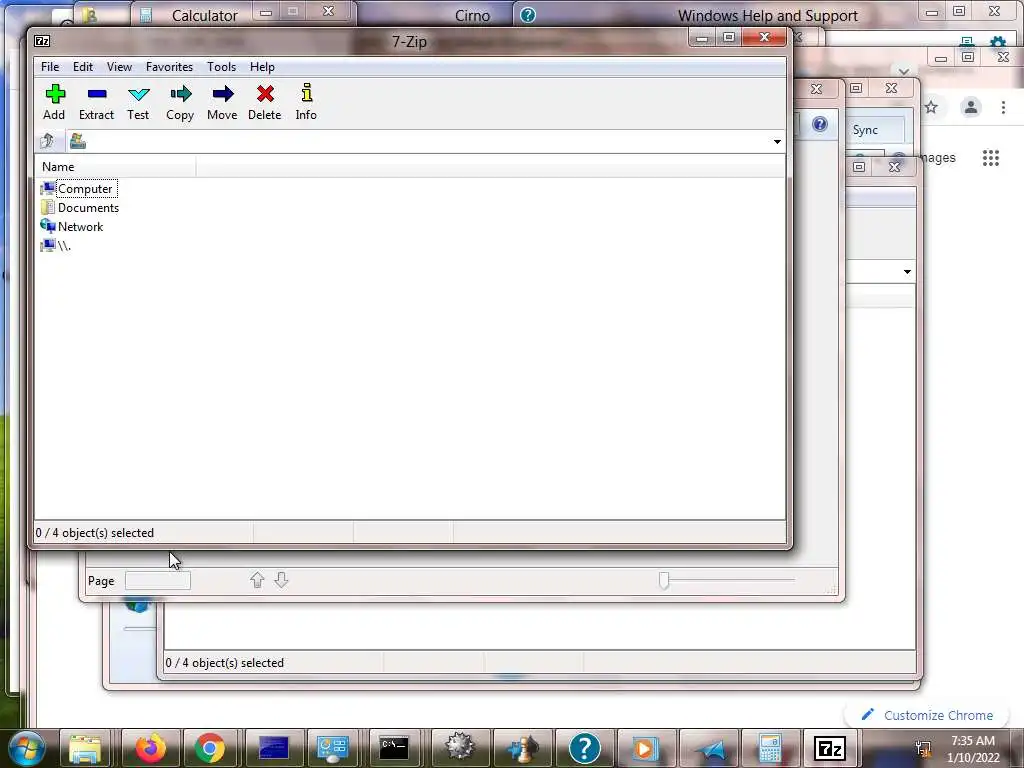Open the Favorites menu

click(169, 67)
